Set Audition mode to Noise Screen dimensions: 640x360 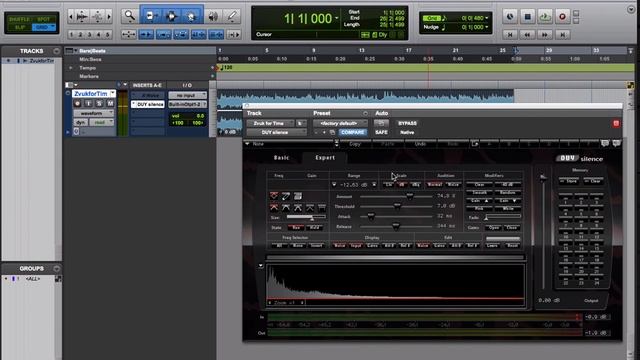point(453,184)
